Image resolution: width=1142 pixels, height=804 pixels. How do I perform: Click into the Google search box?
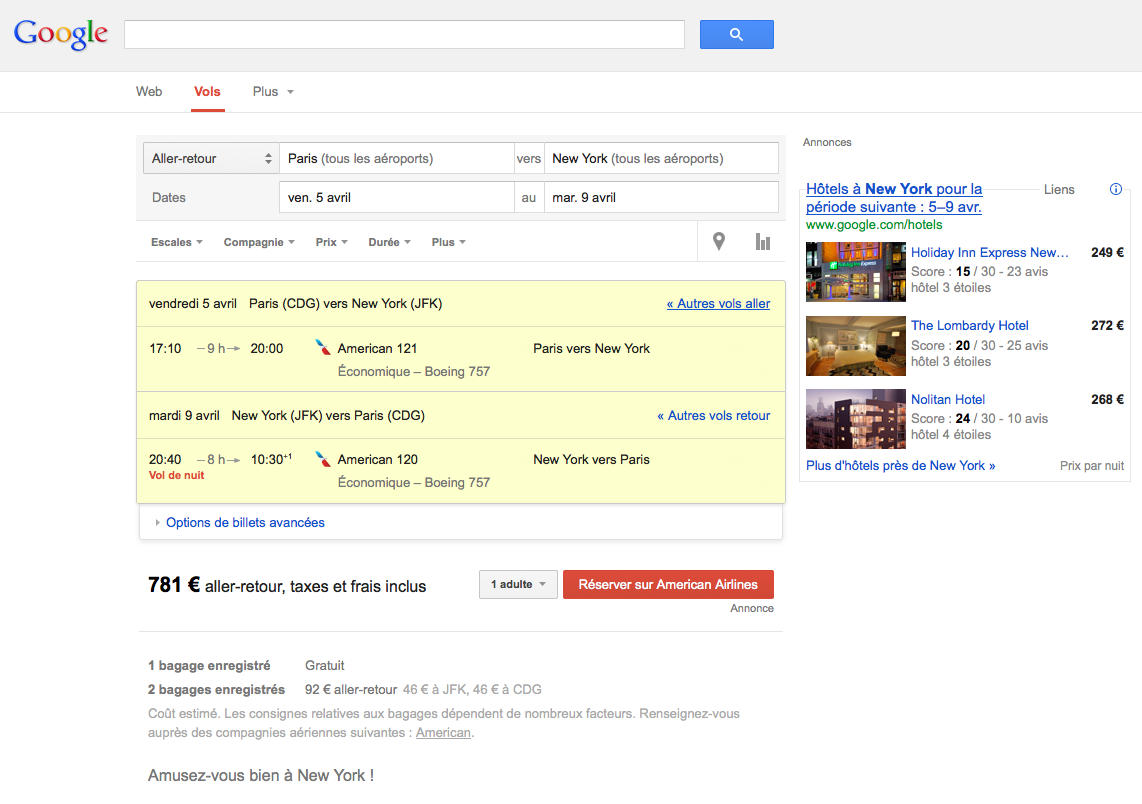point(404,35)
